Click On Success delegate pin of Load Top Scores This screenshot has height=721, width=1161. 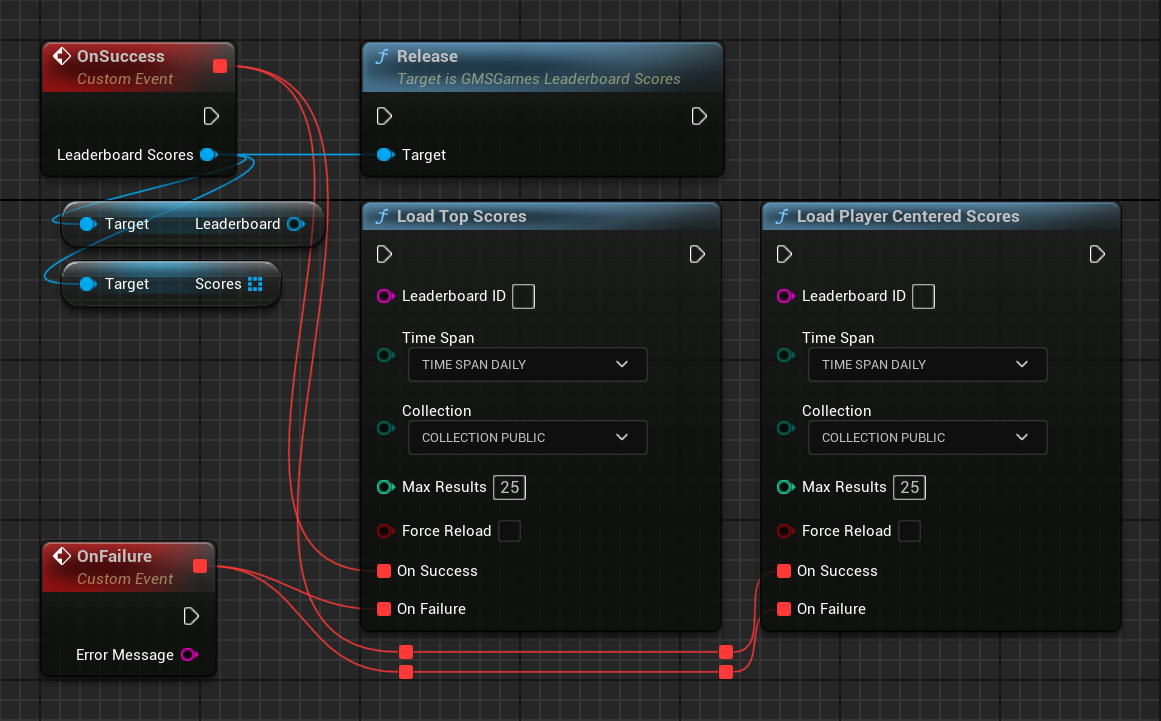(384, 571)
